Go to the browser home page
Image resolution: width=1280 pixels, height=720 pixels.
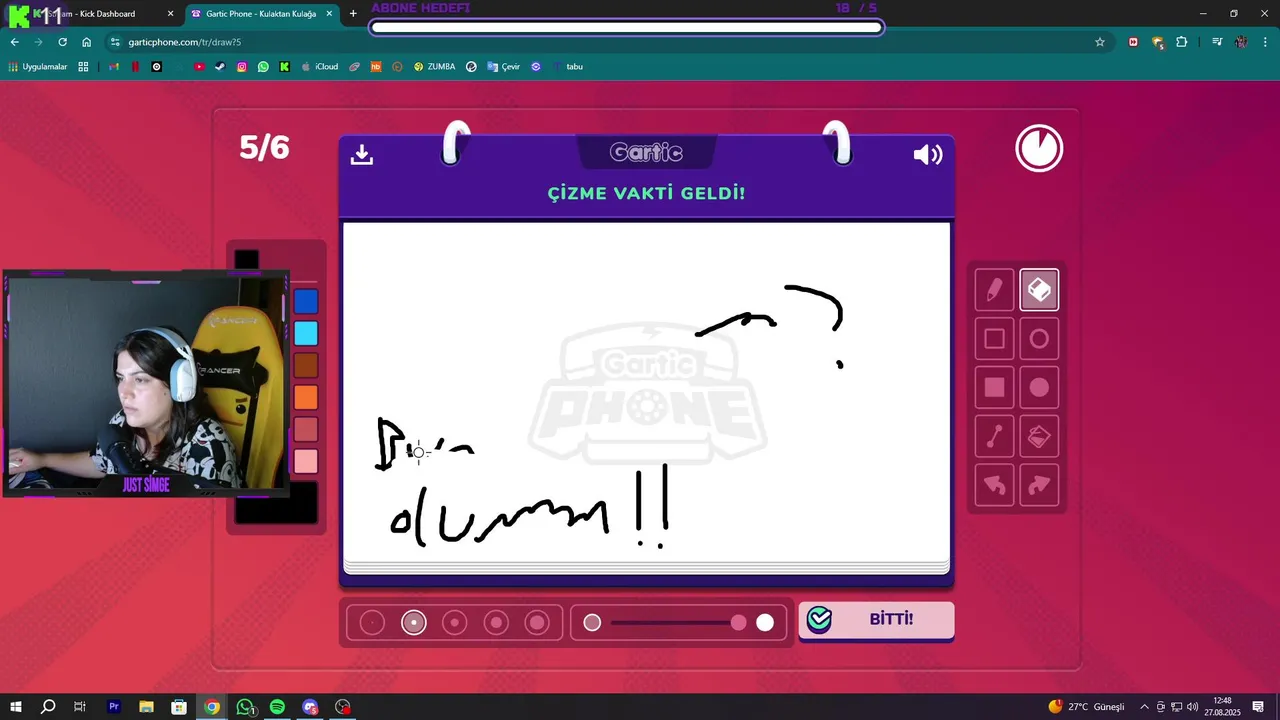[x=87, y=42]
